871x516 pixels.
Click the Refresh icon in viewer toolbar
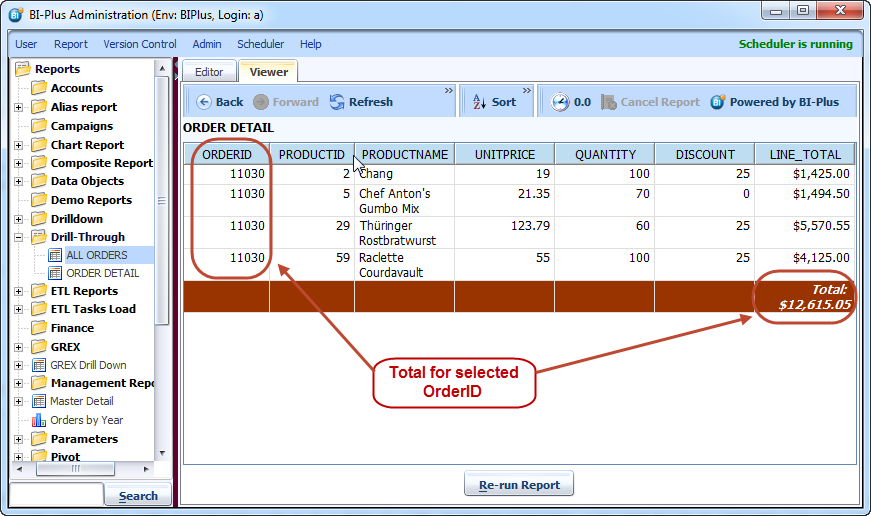pyautogui.click(x=337, y=102)
